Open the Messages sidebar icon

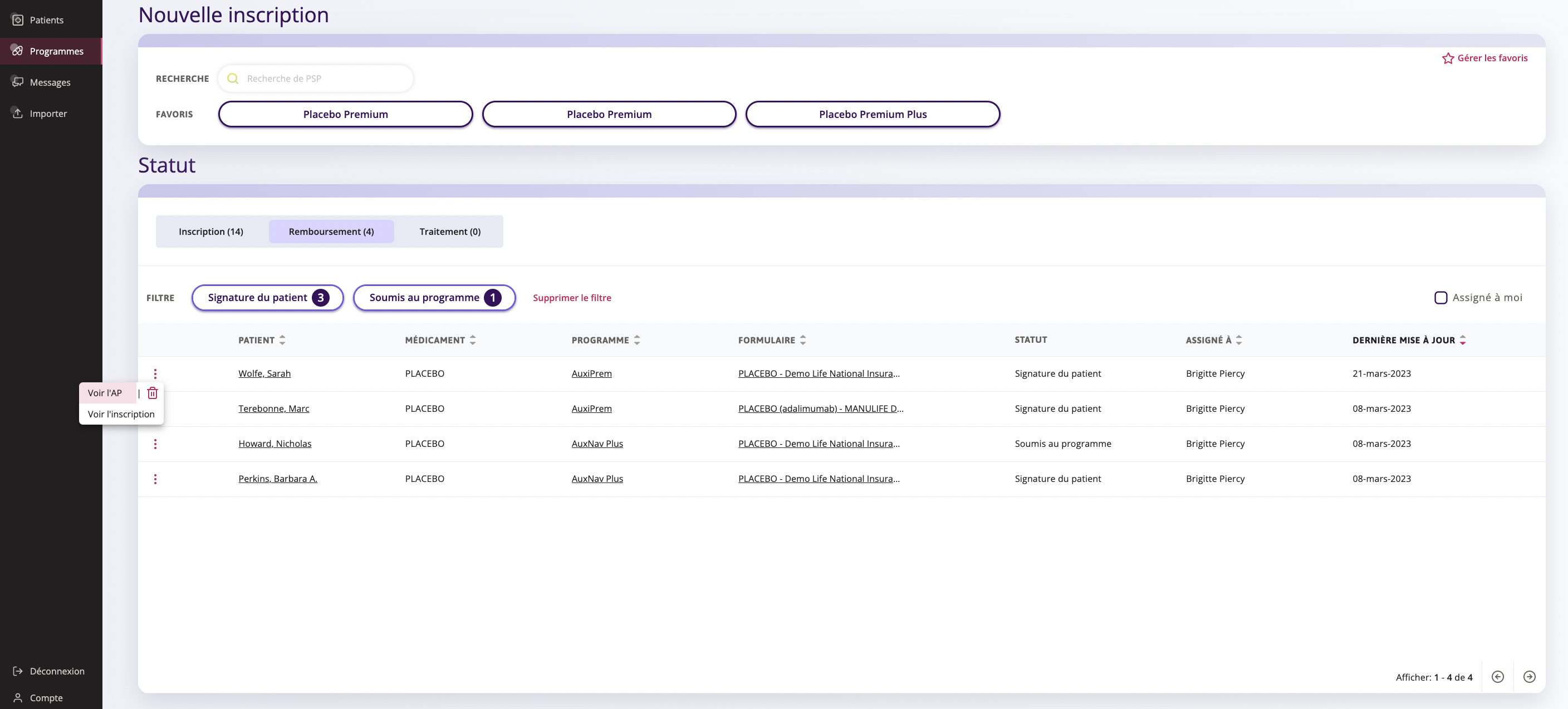tap(18, 82)
